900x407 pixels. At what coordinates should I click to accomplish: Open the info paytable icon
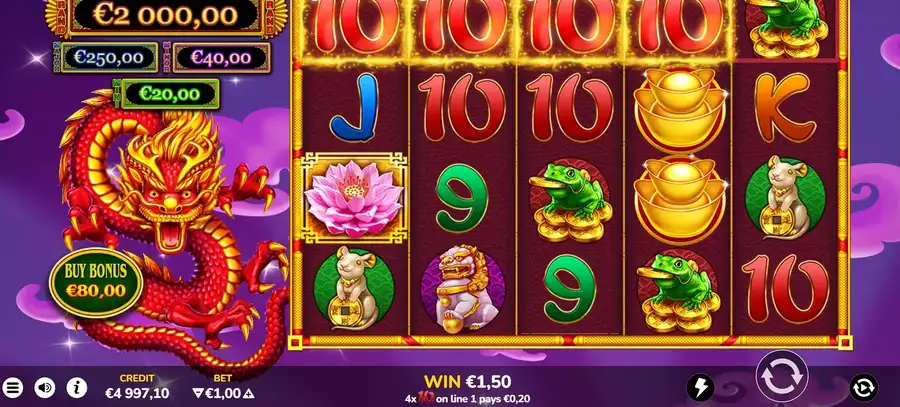point(77,388)
